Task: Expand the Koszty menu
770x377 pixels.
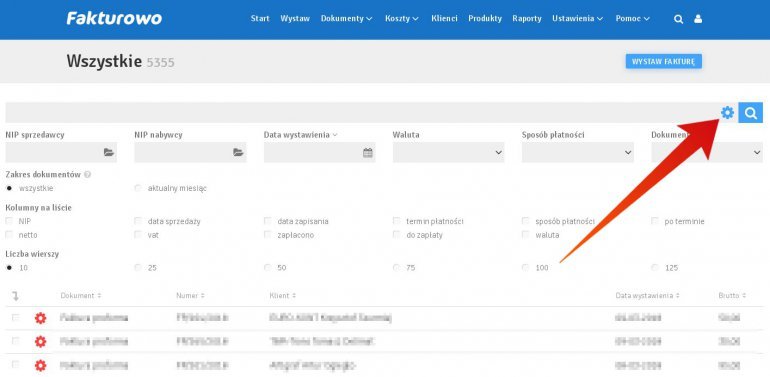Action: point(402,19)
